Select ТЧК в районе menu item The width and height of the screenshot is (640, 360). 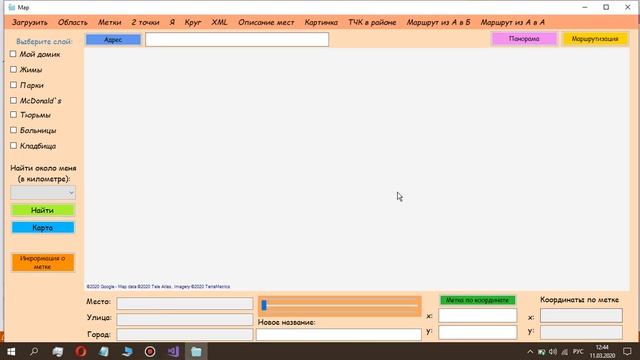click(372, 22)
